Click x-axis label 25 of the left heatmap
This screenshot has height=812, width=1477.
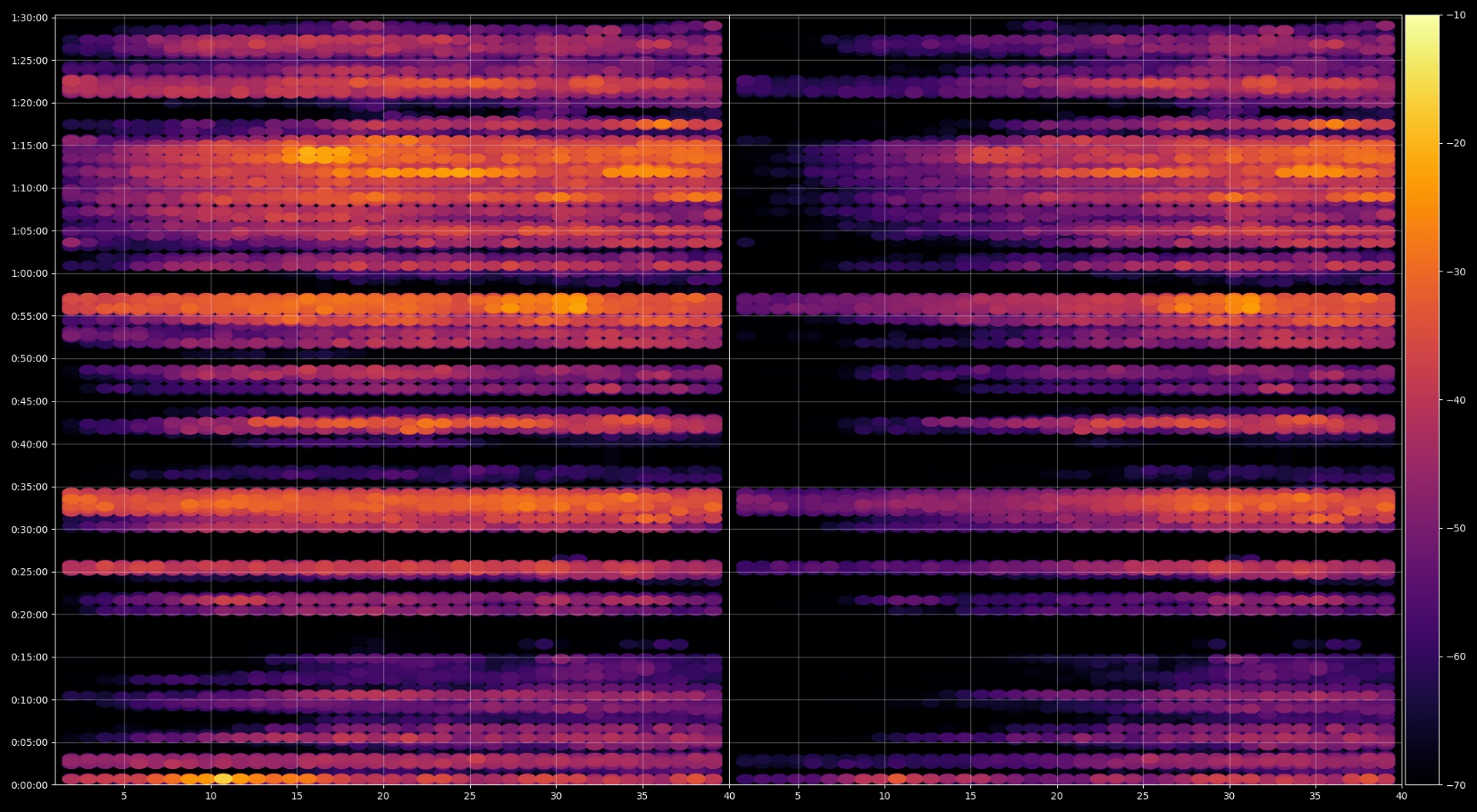(x=469, y=797)
